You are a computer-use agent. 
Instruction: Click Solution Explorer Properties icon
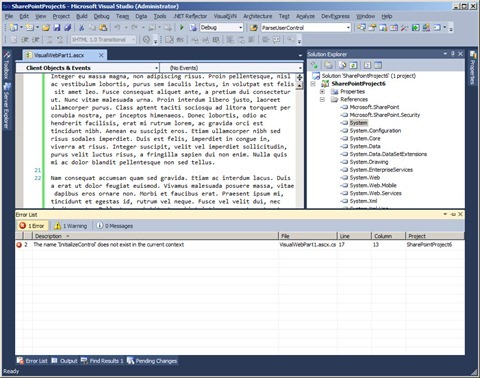(314, 65)
